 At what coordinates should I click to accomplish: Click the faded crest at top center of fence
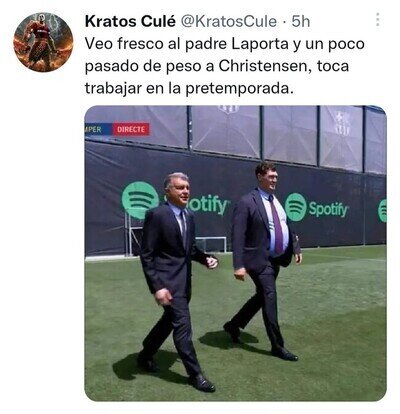click(229, 109)
